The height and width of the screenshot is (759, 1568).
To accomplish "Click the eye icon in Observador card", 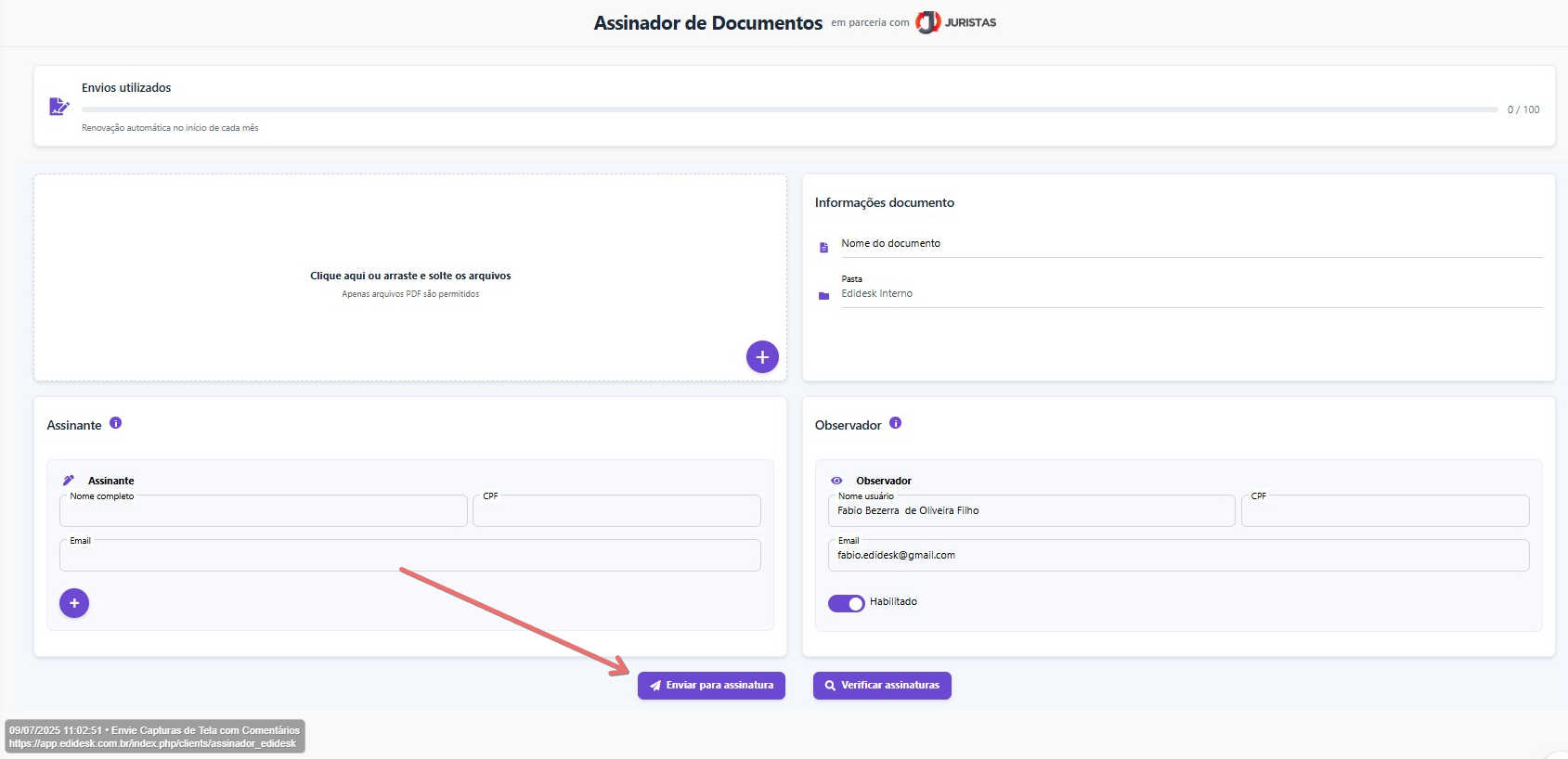I will point(836,481).
